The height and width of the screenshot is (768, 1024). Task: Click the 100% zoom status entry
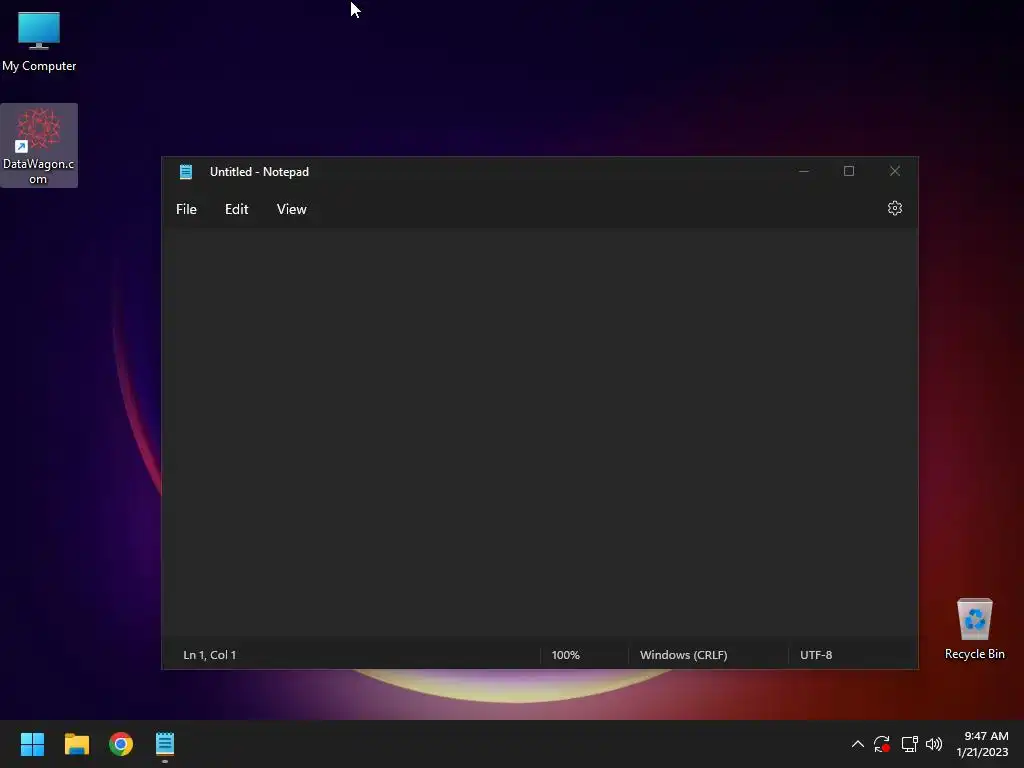click(566, 655)
